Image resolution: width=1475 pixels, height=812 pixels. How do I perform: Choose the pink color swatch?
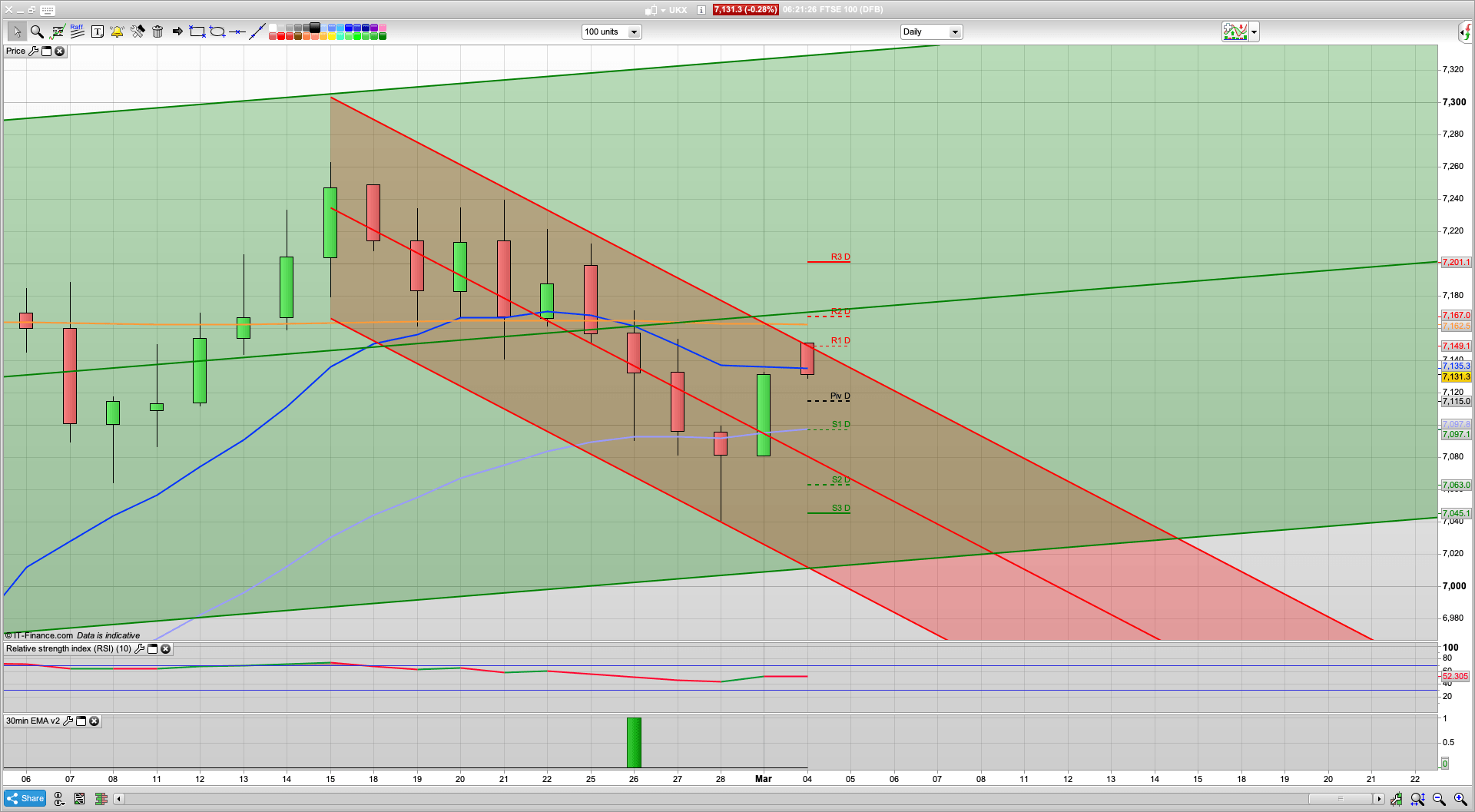[383, 28]
